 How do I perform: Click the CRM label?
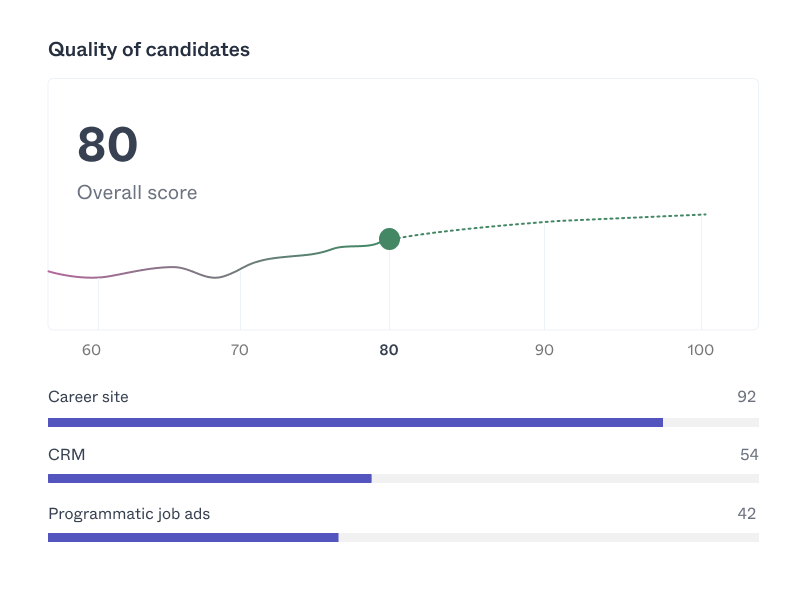coord(66,455)
